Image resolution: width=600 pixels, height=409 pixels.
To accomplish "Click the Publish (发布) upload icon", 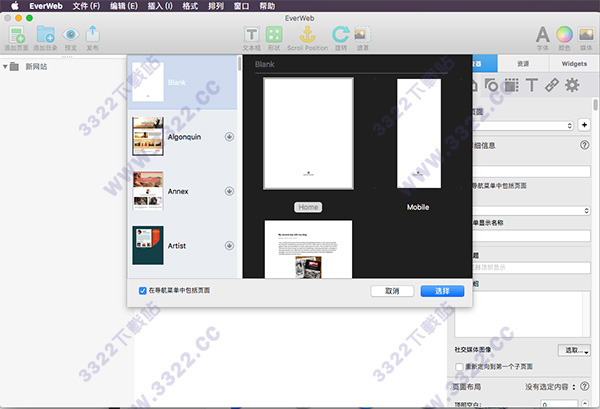I will pos(93,34).
